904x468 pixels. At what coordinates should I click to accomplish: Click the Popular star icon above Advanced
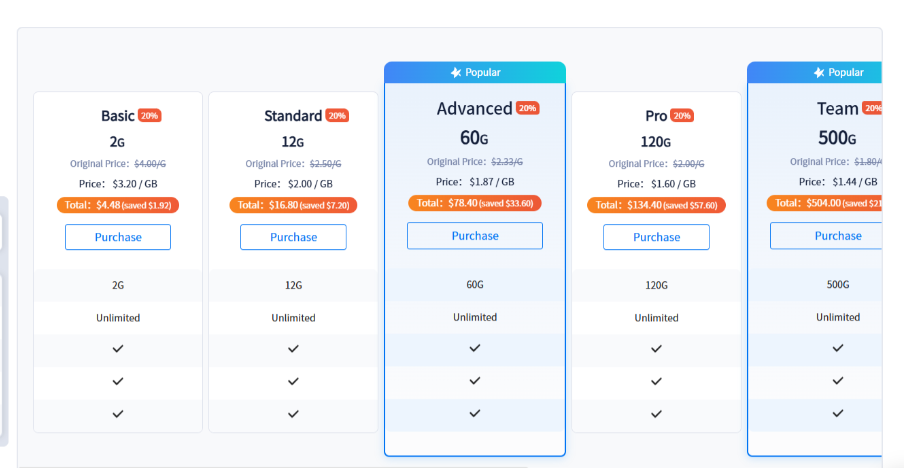(x=456, y=72)
